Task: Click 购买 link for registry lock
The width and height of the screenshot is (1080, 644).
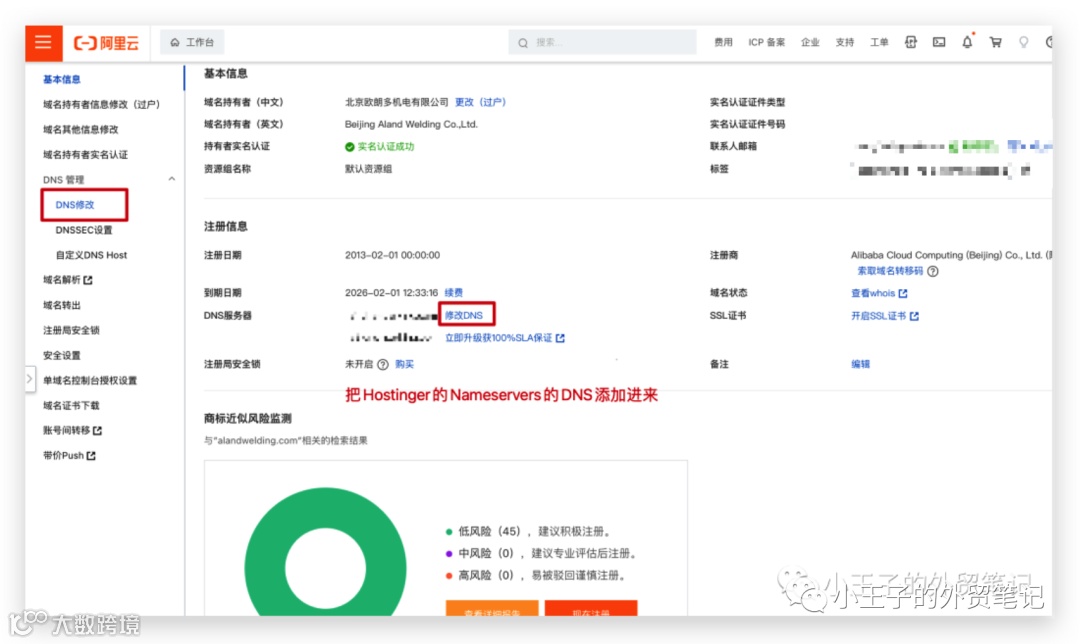Action: (x=404, y=364)
